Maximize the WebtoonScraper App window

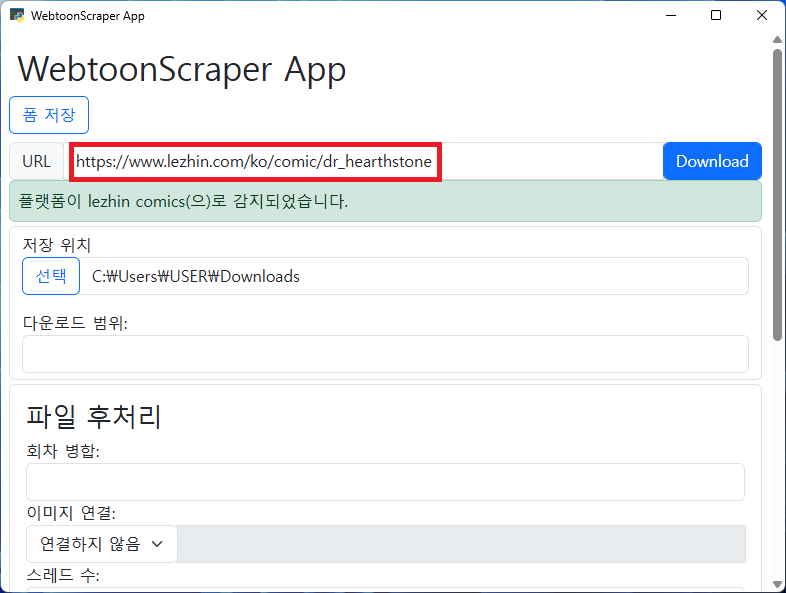pyautogui.click(x=716, y=16)
